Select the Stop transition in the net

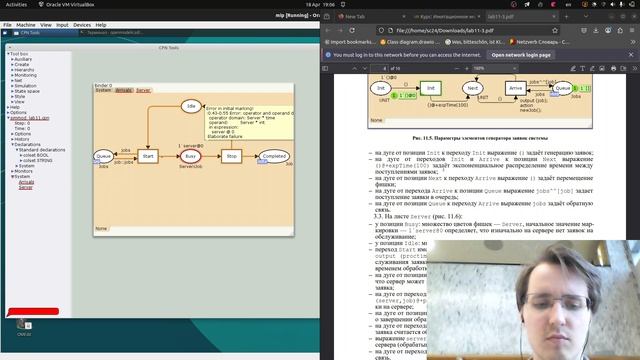coord(231,156)
